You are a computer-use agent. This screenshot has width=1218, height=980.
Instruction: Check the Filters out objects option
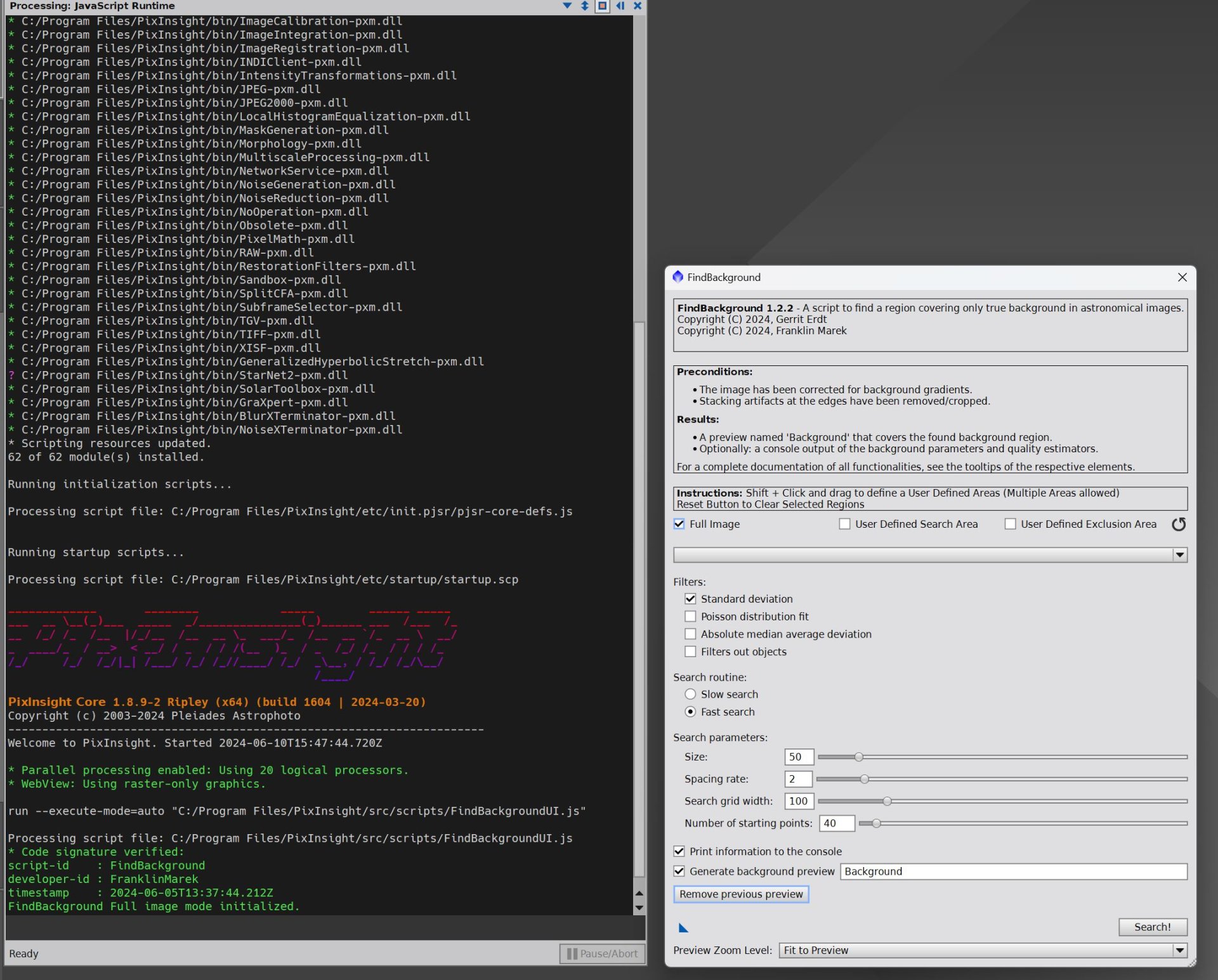pos(690,651)
